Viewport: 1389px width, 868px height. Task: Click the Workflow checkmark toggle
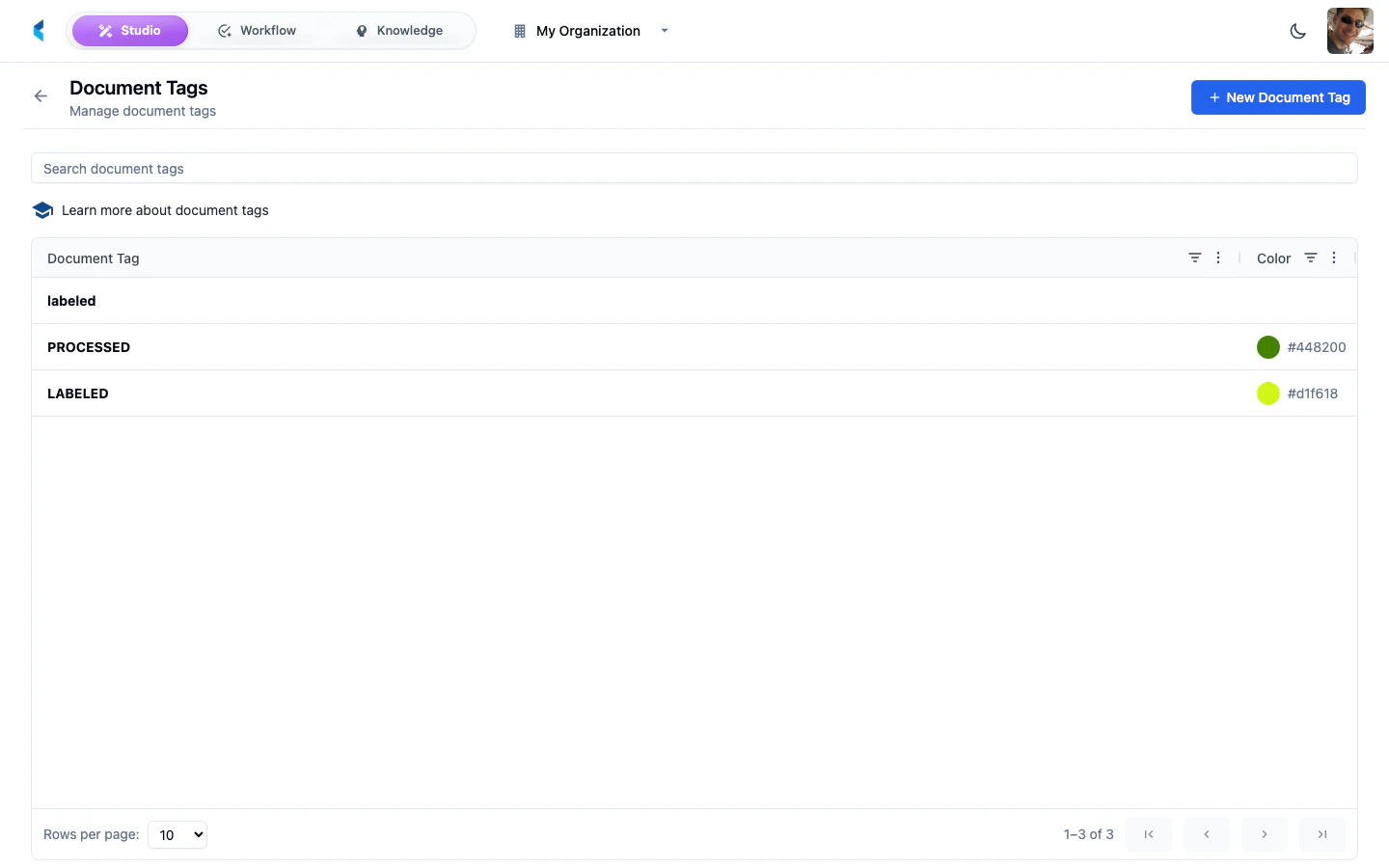[224, 30]
